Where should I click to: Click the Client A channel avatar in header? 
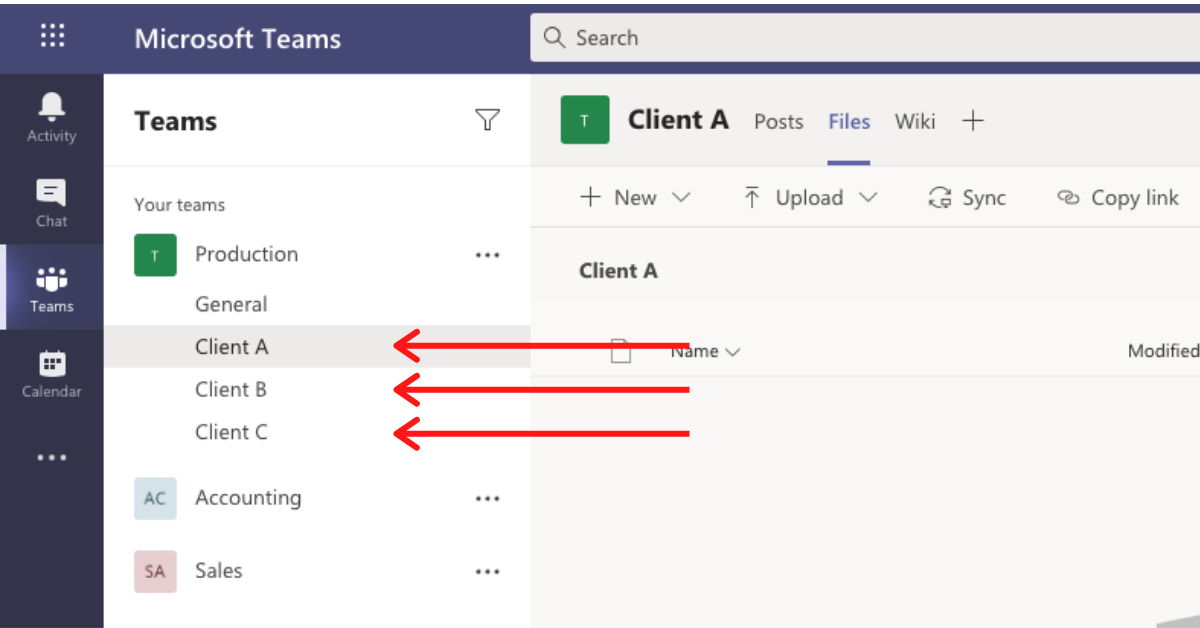(x=585, y=120)
